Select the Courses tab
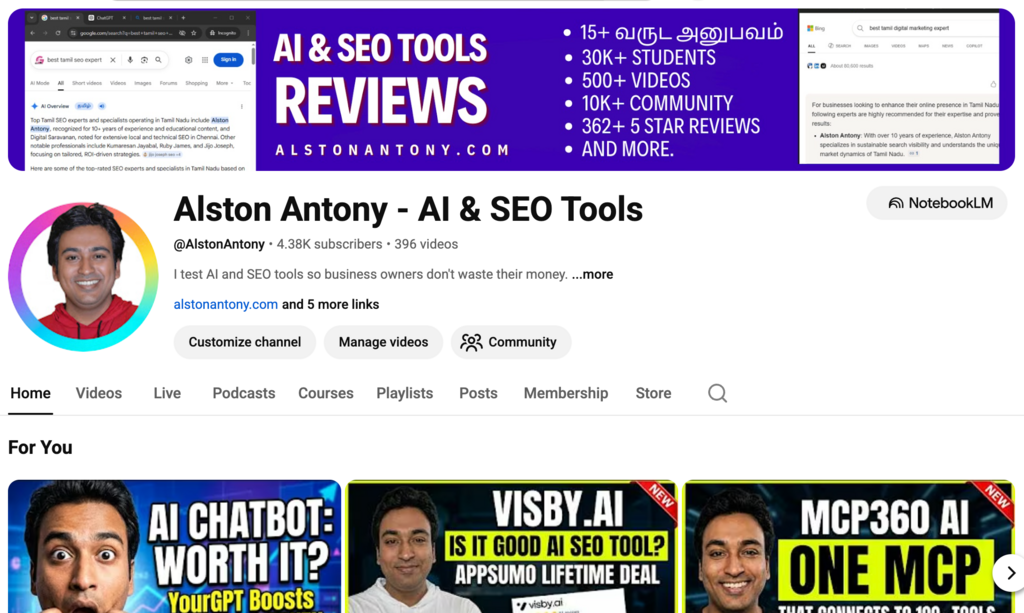 click(326, 393)
